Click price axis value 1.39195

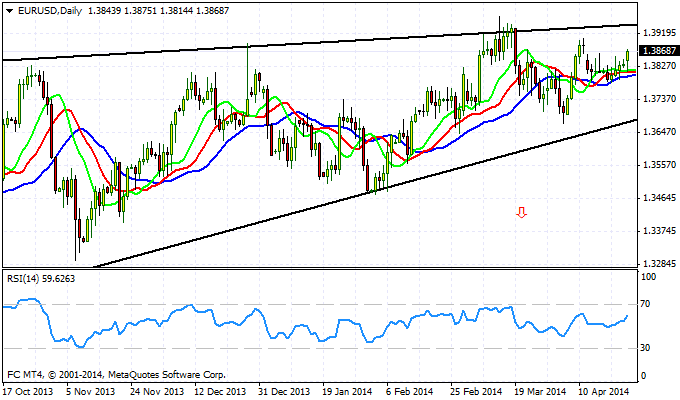659,33
